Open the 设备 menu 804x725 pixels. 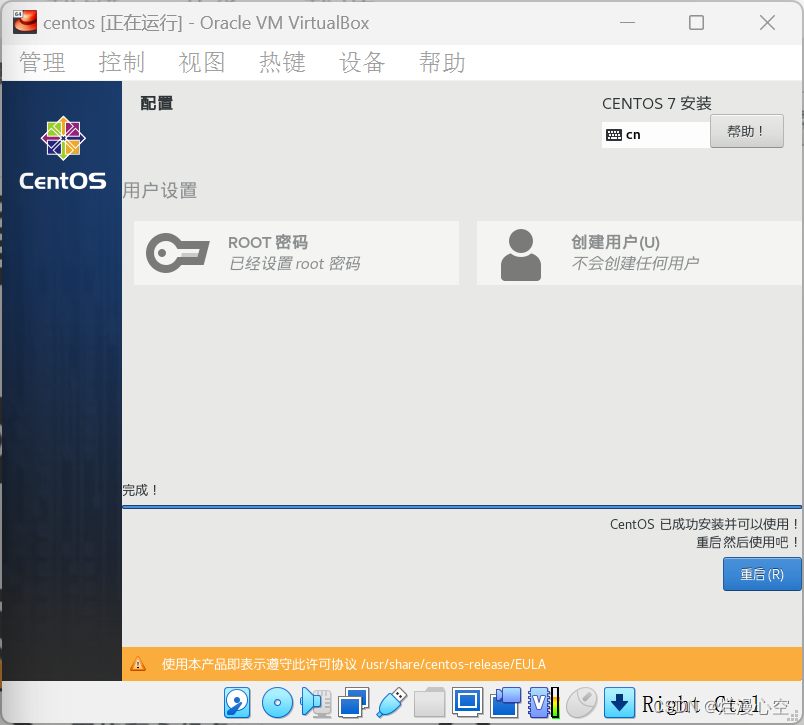click(x=362, y=63)
